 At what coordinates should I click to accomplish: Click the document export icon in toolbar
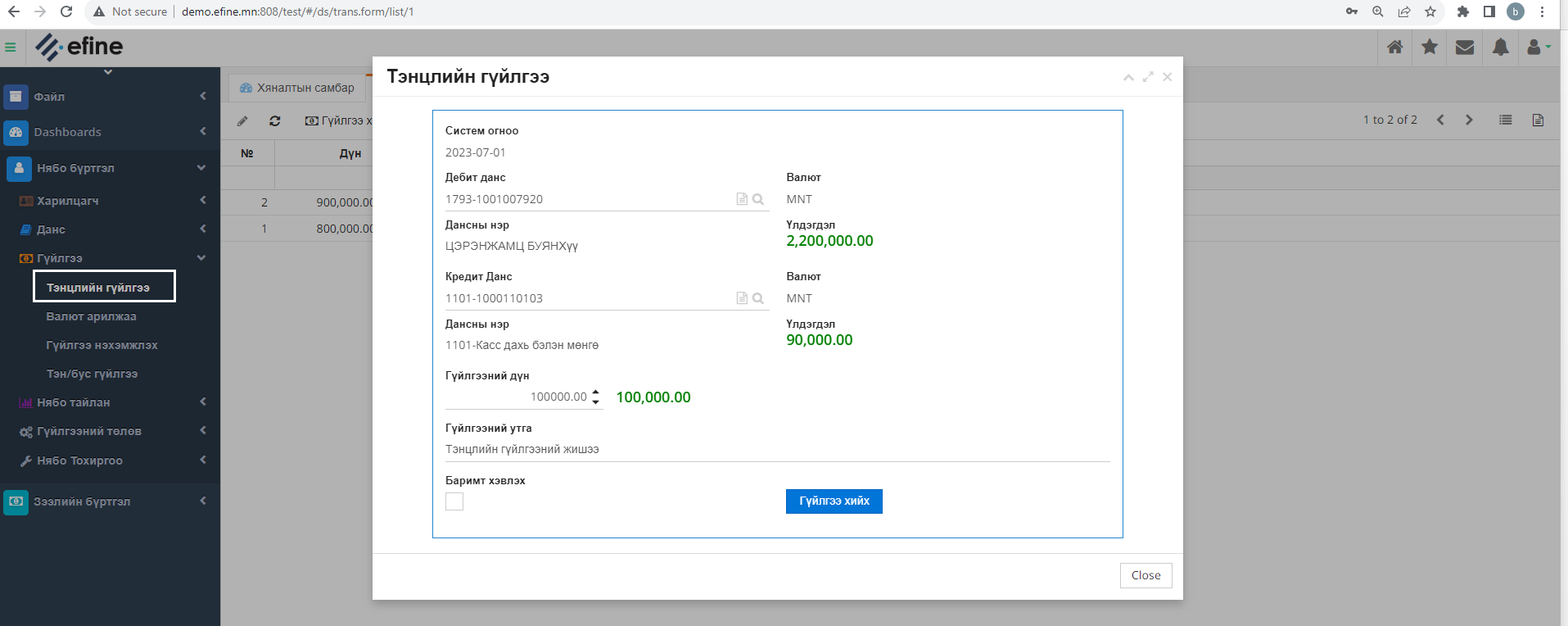[x=1538, y=120]
